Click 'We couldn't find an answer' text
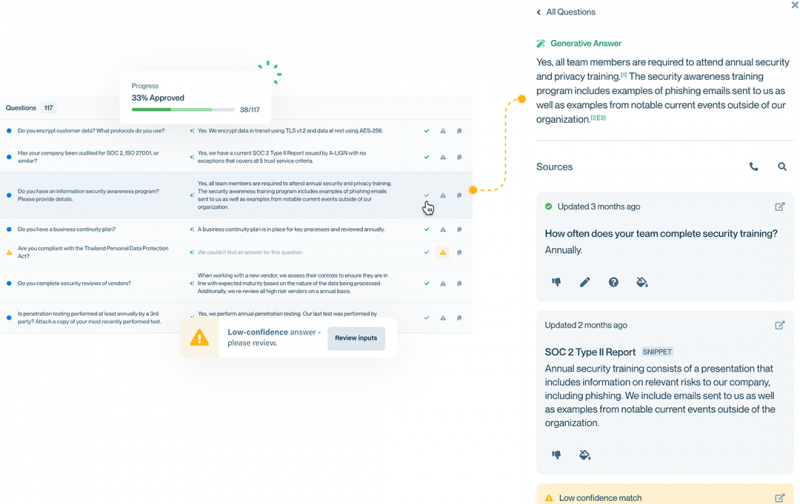 point(250,252)
